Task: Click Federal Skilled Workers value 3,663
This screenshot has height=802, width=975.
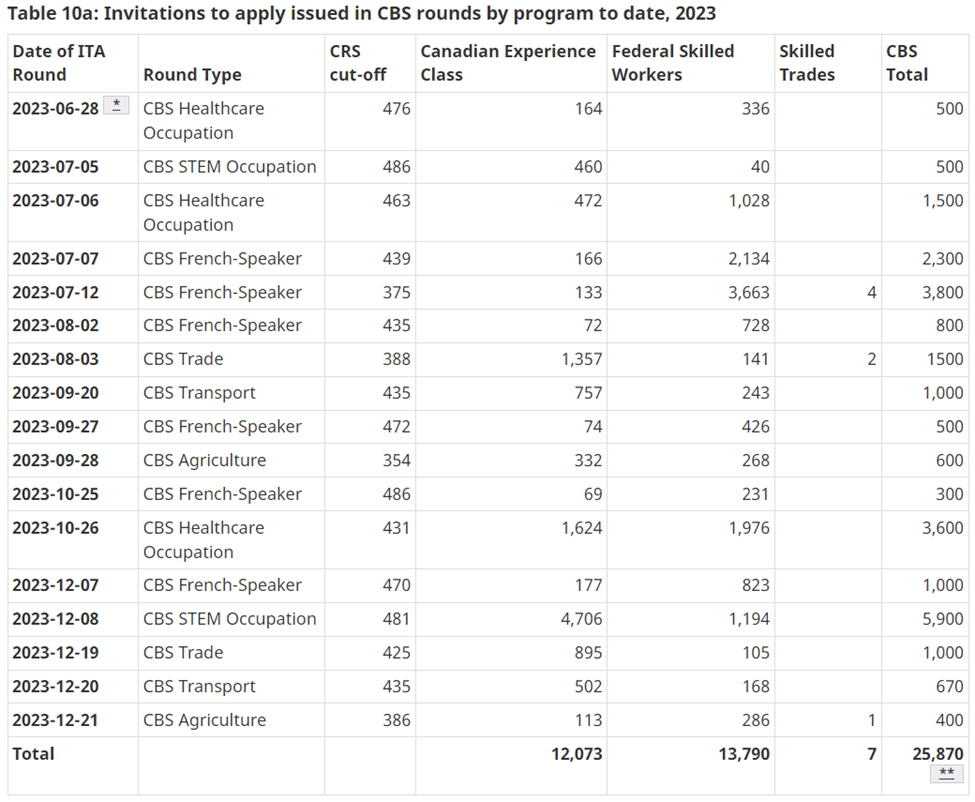Action: [x=749, y=292]
